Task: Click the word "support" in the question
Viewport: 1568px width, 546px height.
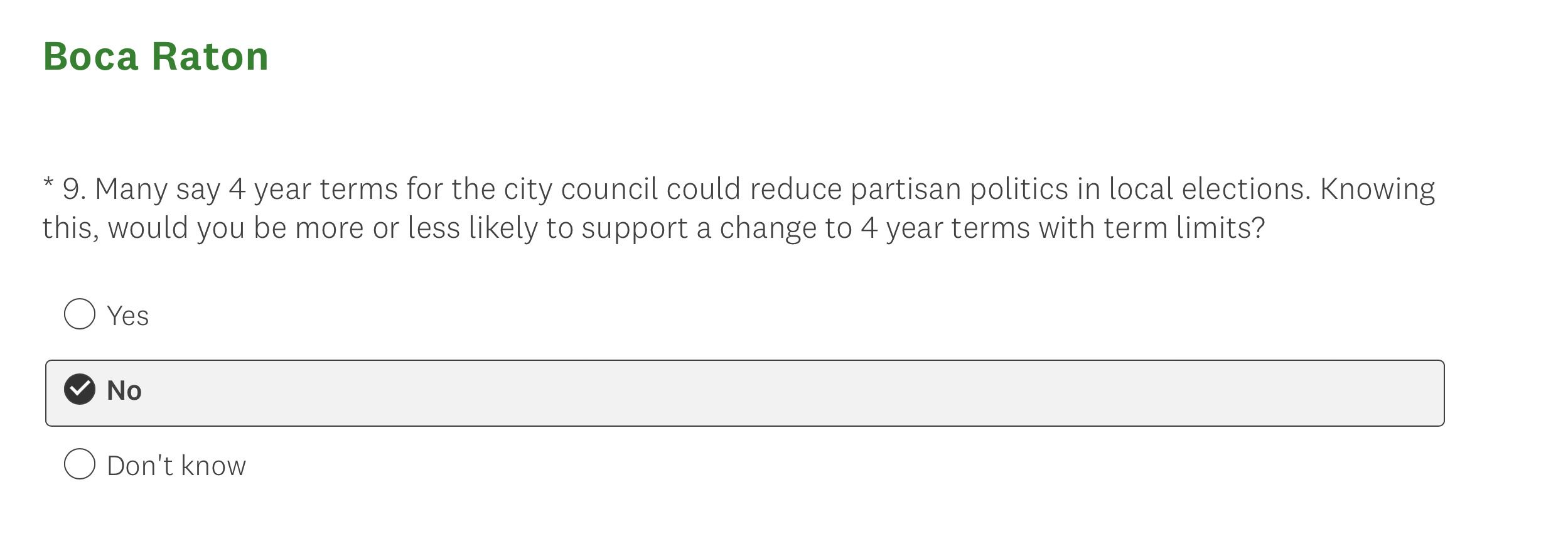Action: click(635, 227)
